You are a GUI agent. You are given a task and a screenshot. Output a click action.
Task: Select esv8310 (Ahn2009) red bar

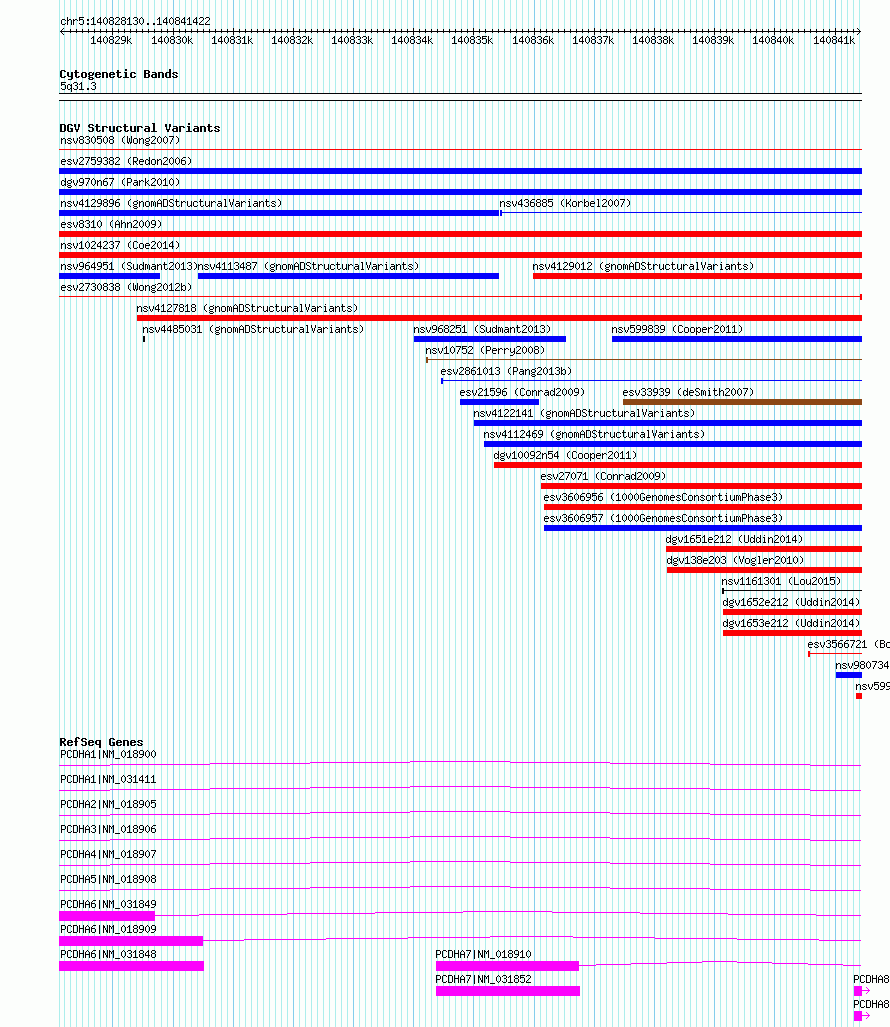(460, 234)
